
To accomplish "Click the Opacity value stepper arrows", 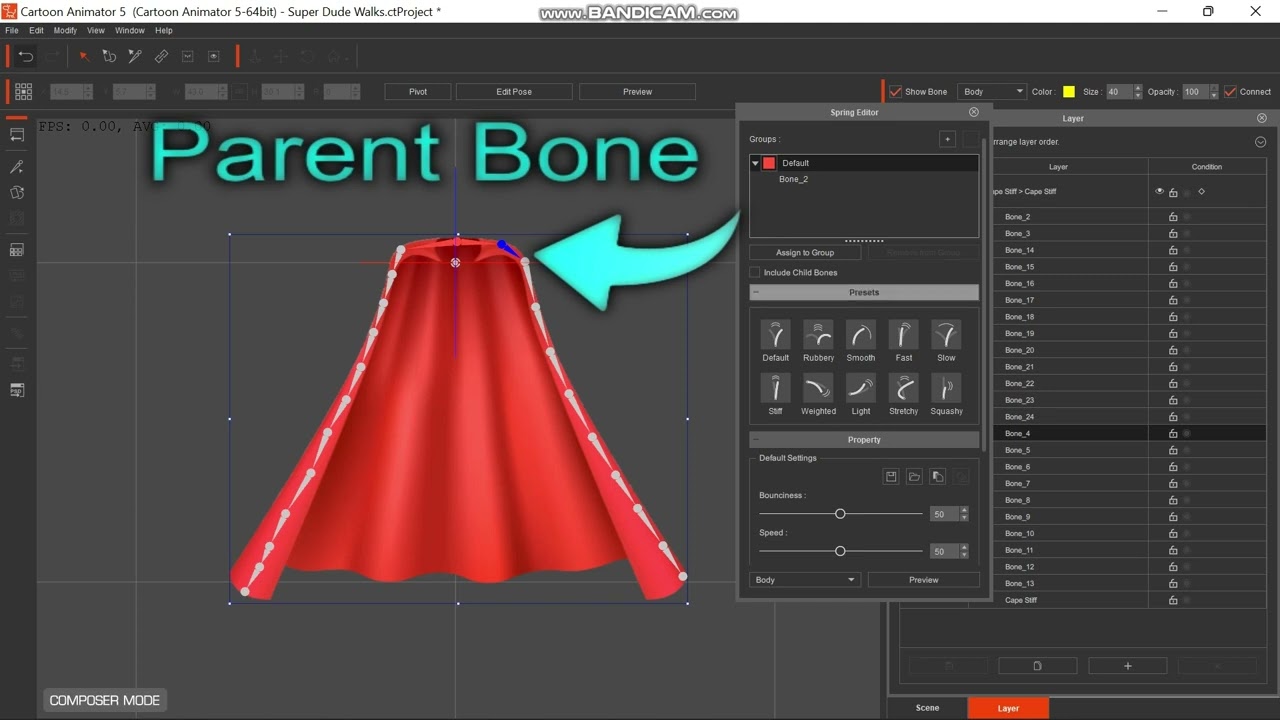I will click(1214, 92).
